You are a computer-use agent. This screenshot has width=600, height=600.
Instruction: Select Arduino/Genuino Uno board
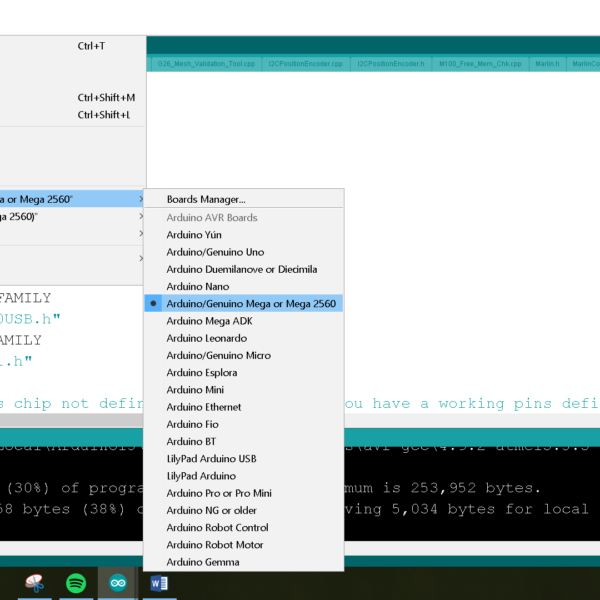pos(243,252)
